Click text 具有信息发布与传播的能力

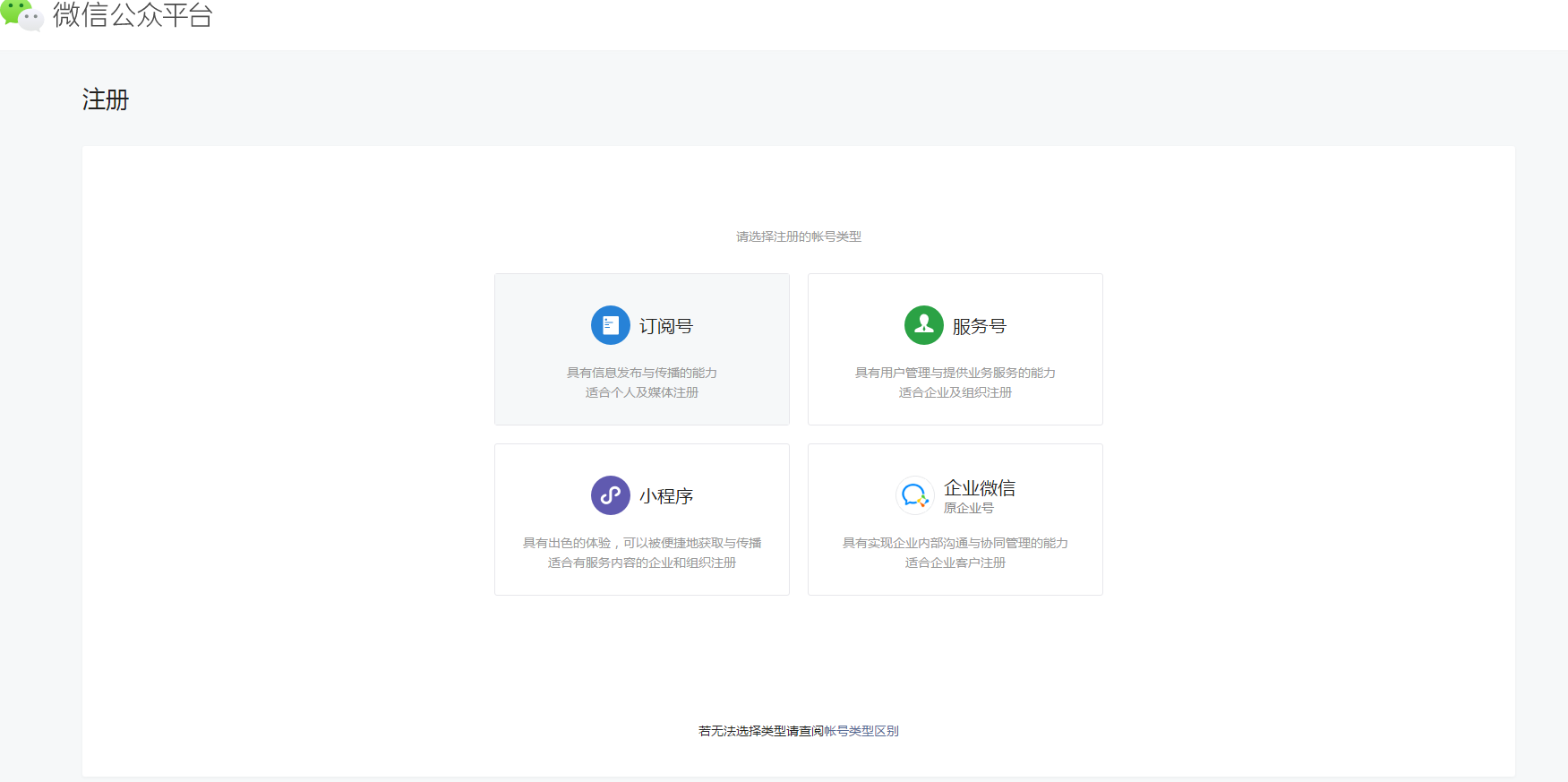click(x=642, y=373)
